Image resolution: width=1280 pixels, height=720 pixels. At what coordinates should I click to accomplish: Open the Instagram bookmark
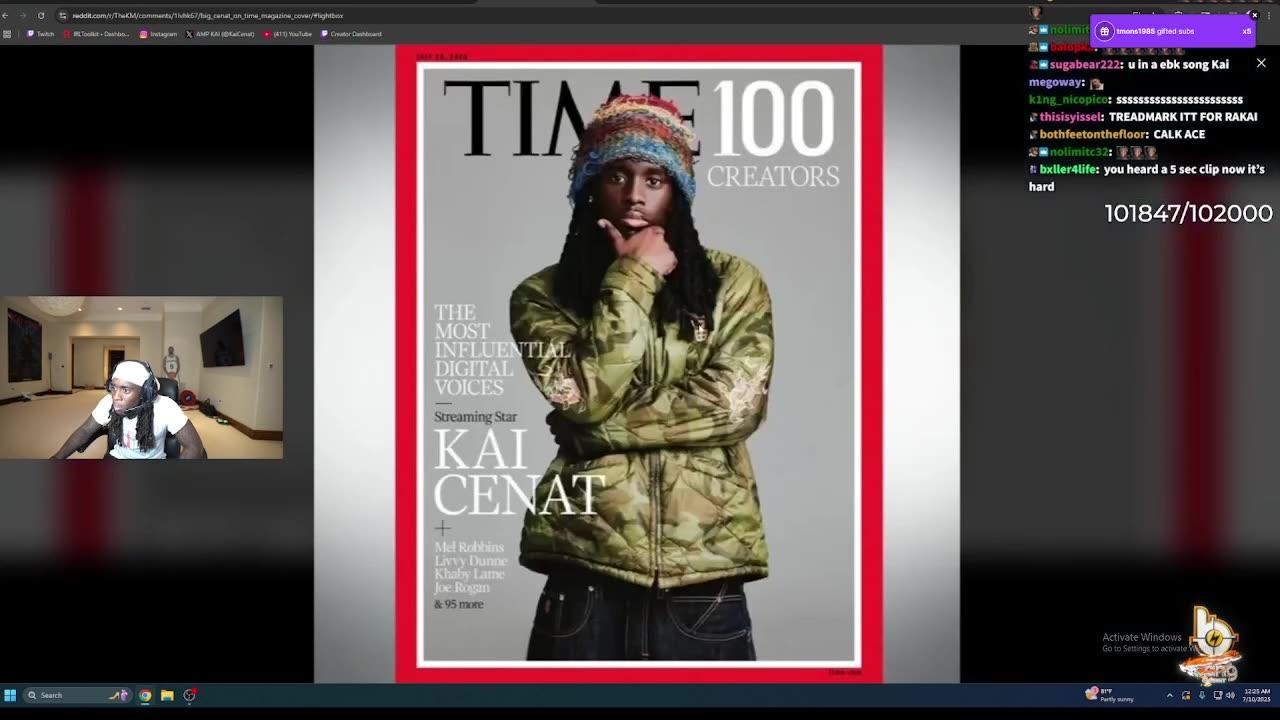point(158,34)
